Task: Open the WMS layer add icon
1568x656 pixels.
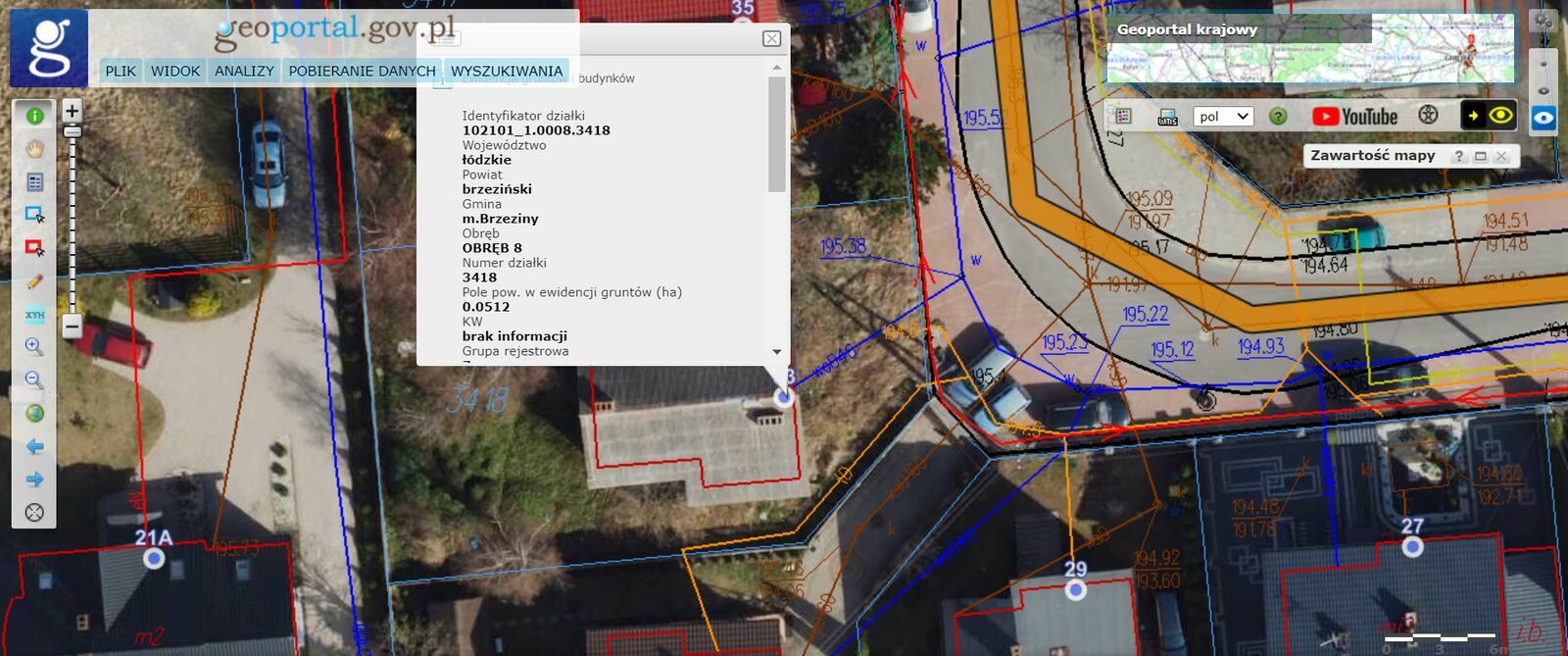Action: (1167, 117)
